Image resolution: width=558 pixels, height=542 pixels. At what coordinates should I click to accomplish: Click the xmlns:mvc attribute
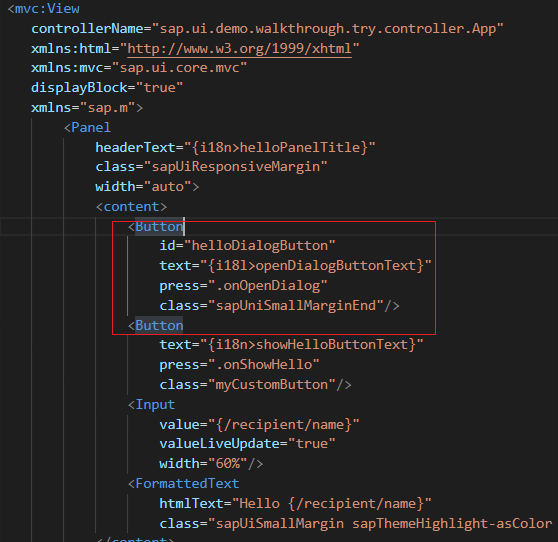139,68
